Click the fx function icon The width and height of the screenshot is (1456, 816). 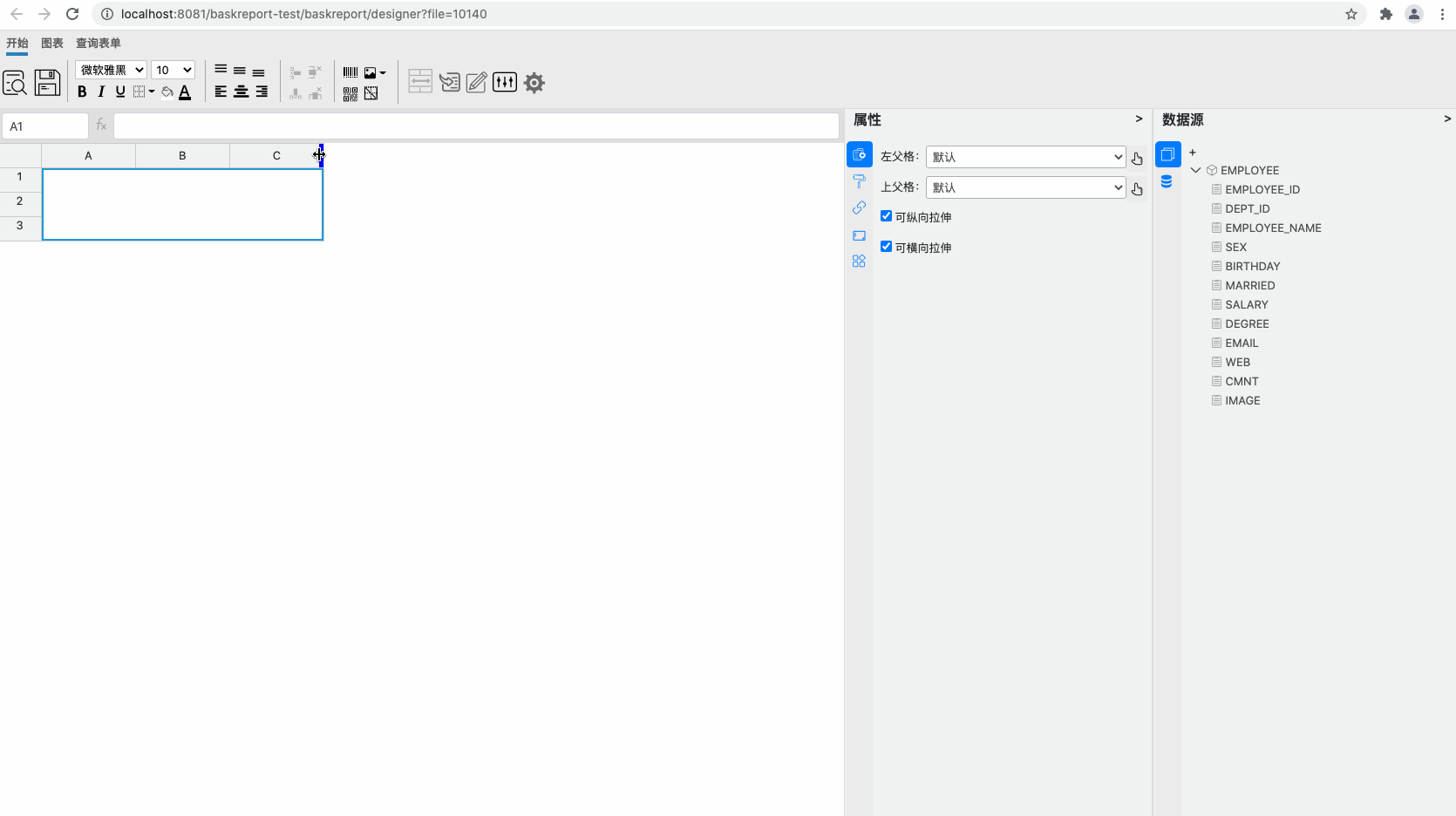click(x=101, y=126)
